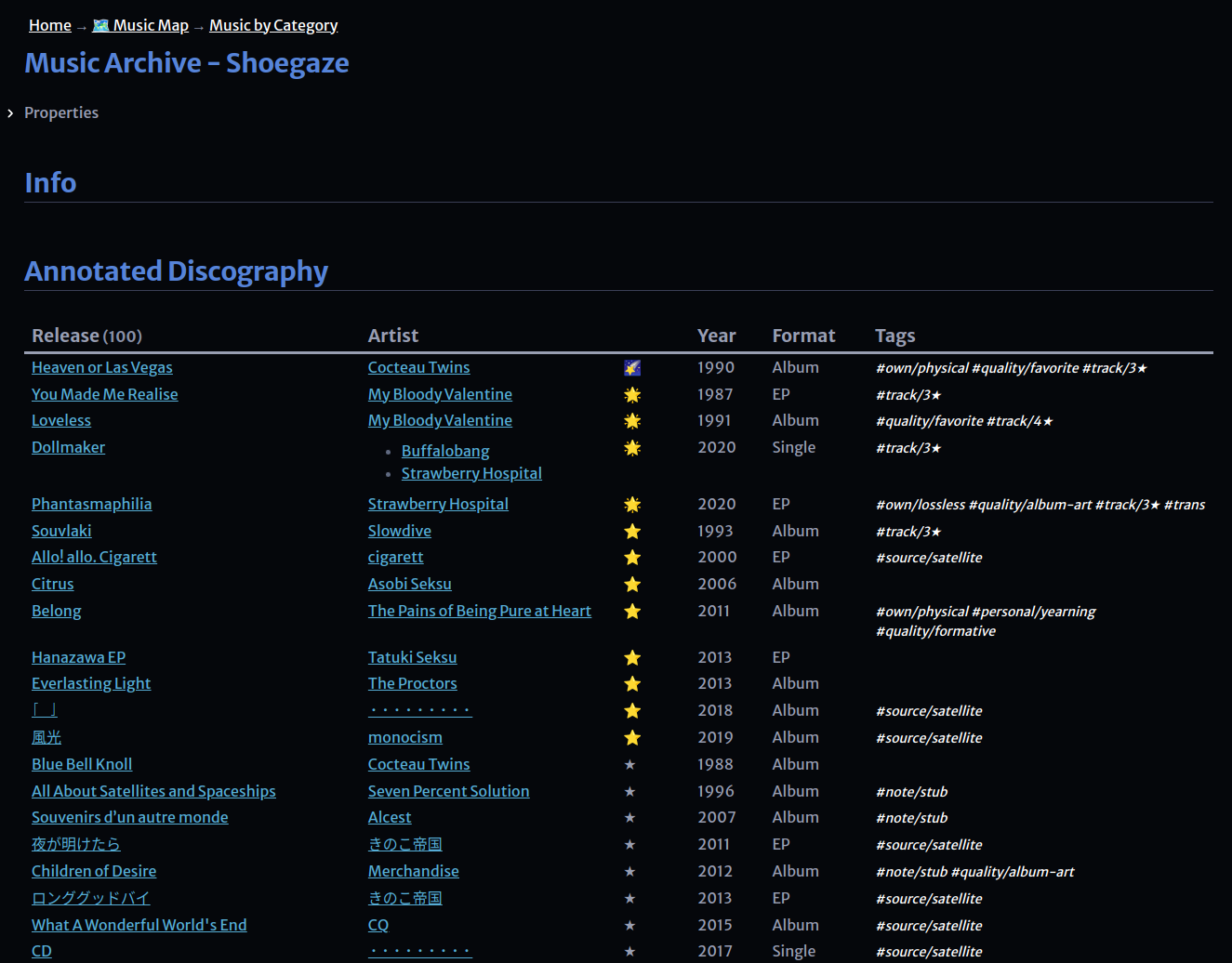The width and height of the screenshot is (1232, 963).
Task: Click glowing star icon in Dollmaker row
Action: pos(632,448)
